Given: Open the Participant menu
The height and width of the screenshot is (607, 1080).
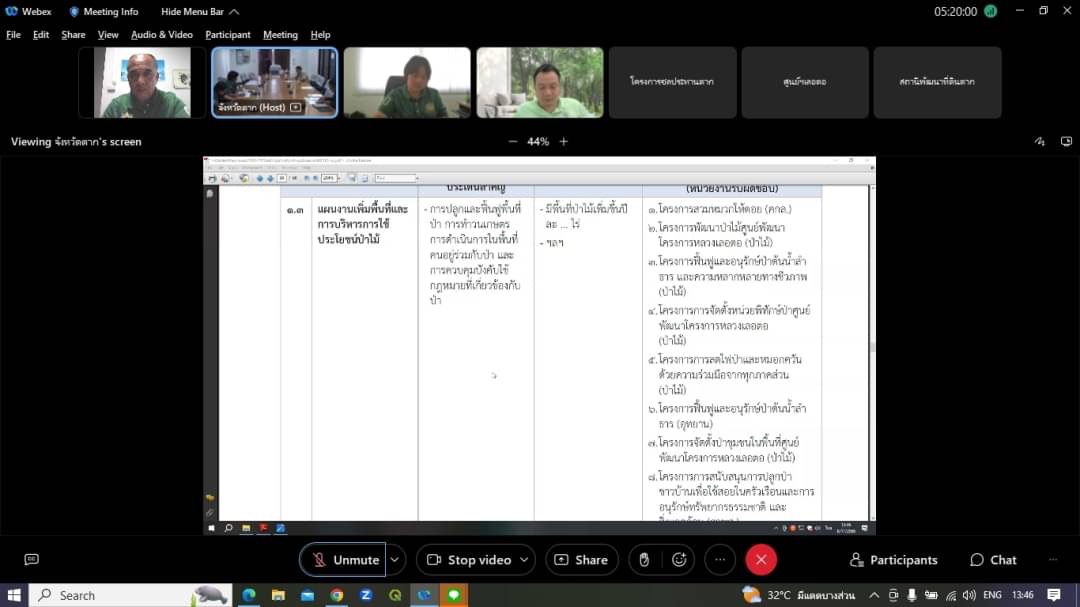Looking at the screenshot, I should pos(228,34).
